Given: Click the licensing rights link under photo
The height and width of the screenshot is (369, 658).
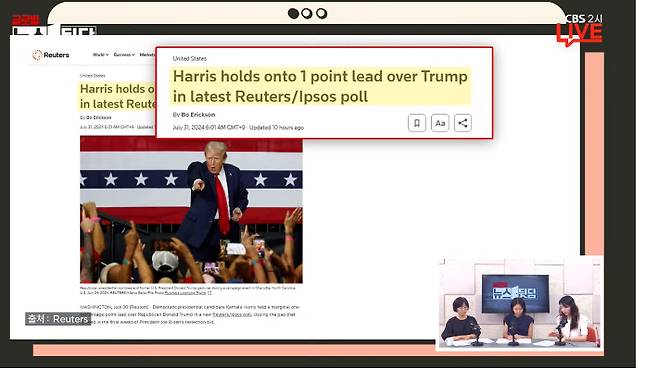Looking at the screenshot, I should tap(185, 293).
